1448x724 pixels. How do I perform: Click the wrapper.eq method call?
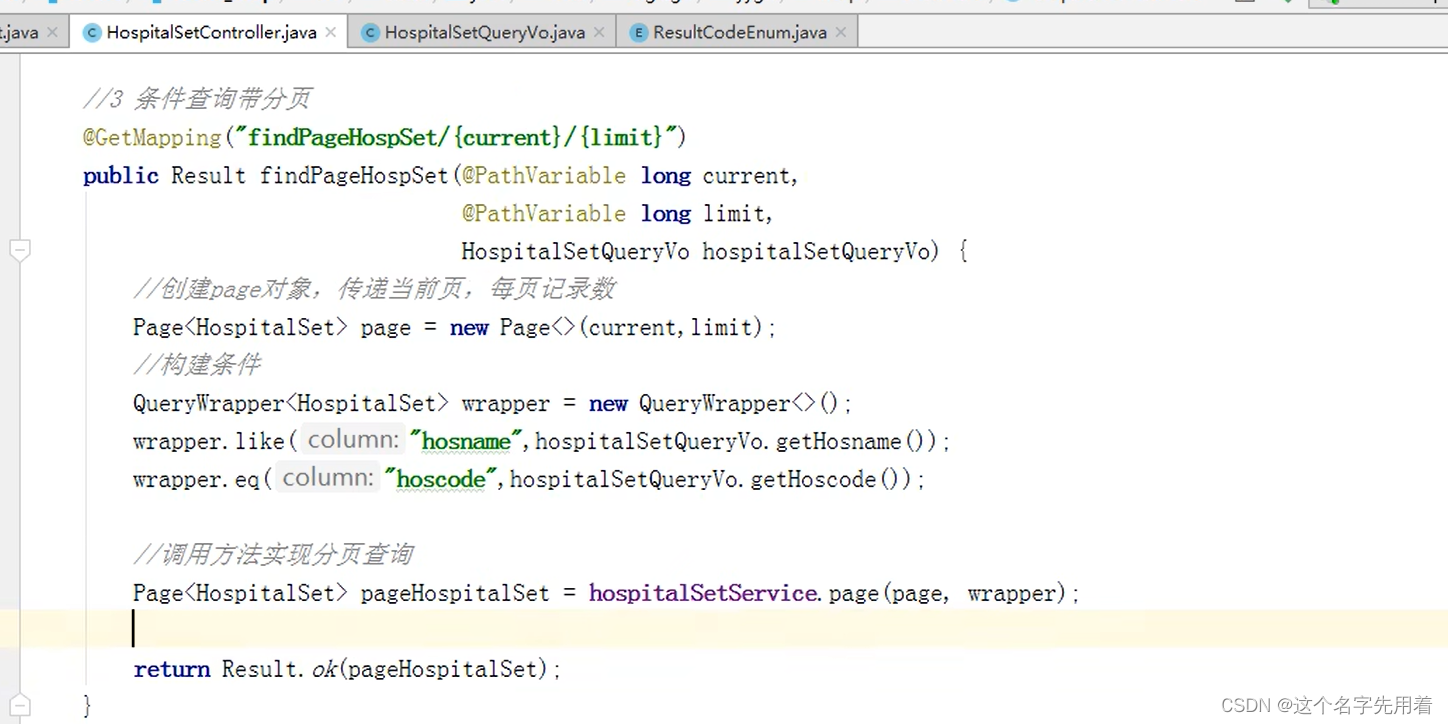tap(197, 479)
